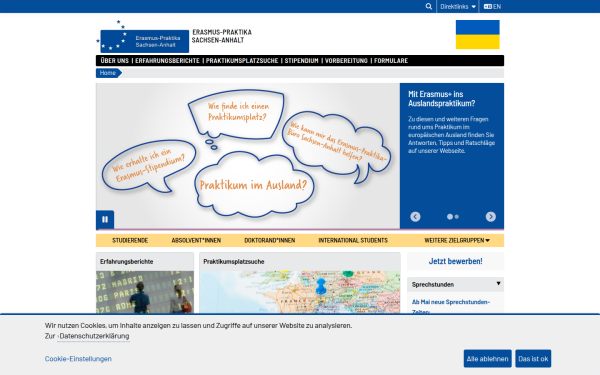600x375 pixels.
Task: Click the speech bubble slide image
Action: pyautogui.click(x=248, y=156)
